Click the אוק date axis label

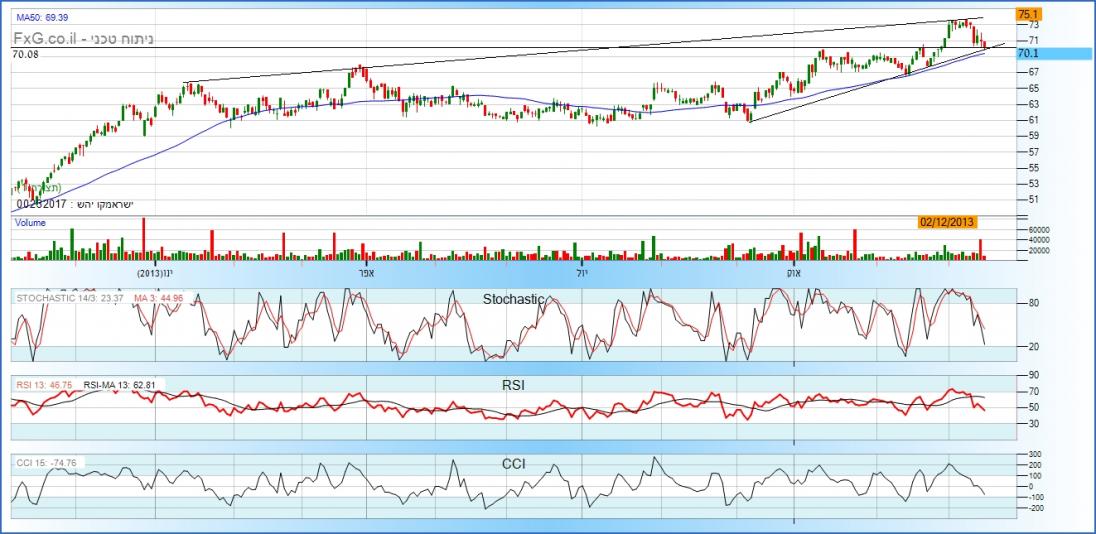coord(794,272)
